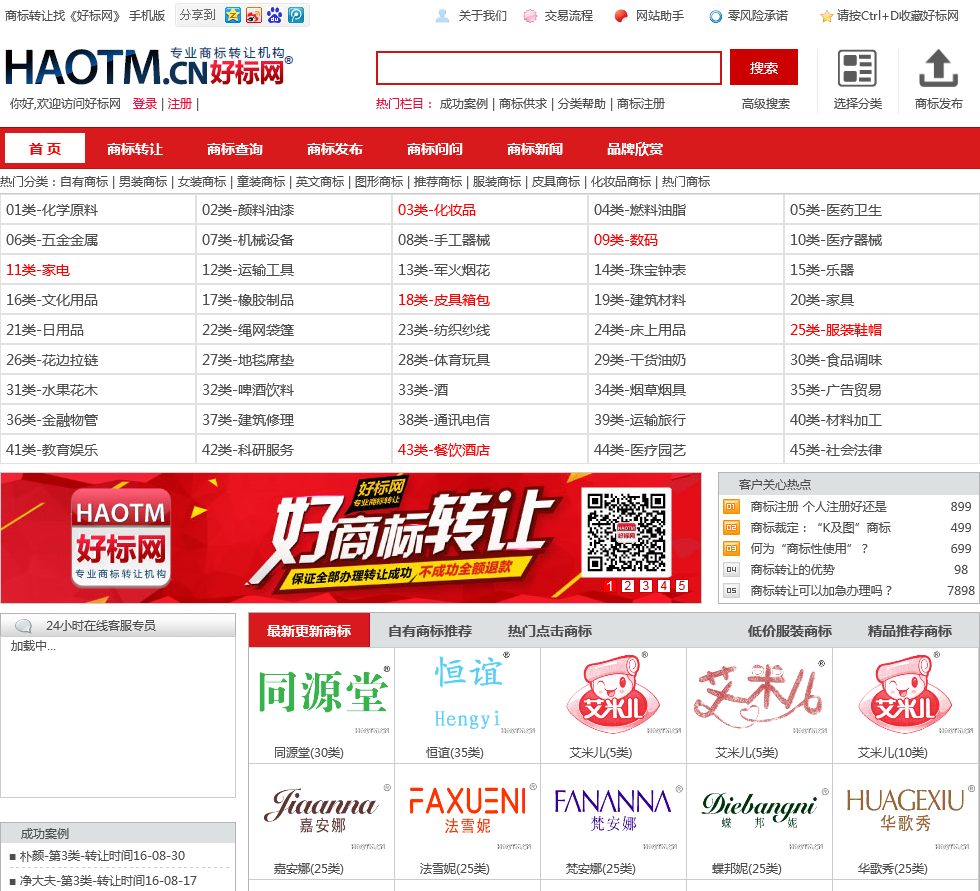The height and width of the screenshot is (891, 980).
Task: Share to QQ Zone star icon
Action: click(x=232, y=15)
